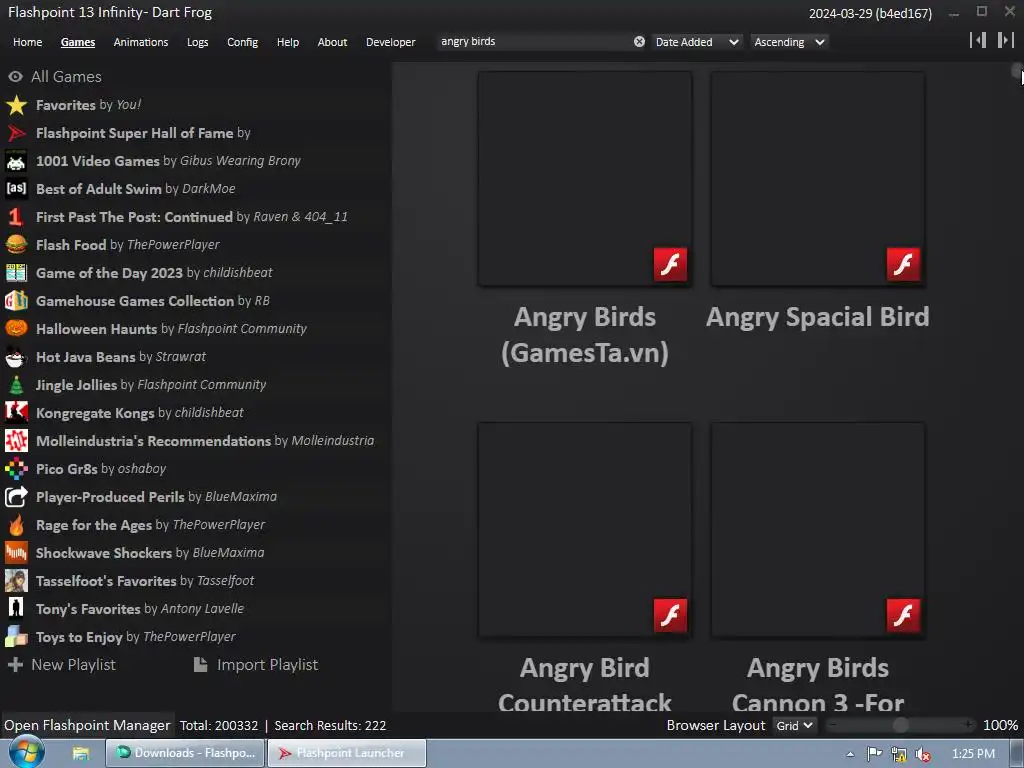Image resolution: width=1024 pixels, height=768 pixels.
Task: Open the Date Added sort dropdown
Action: 697,42
